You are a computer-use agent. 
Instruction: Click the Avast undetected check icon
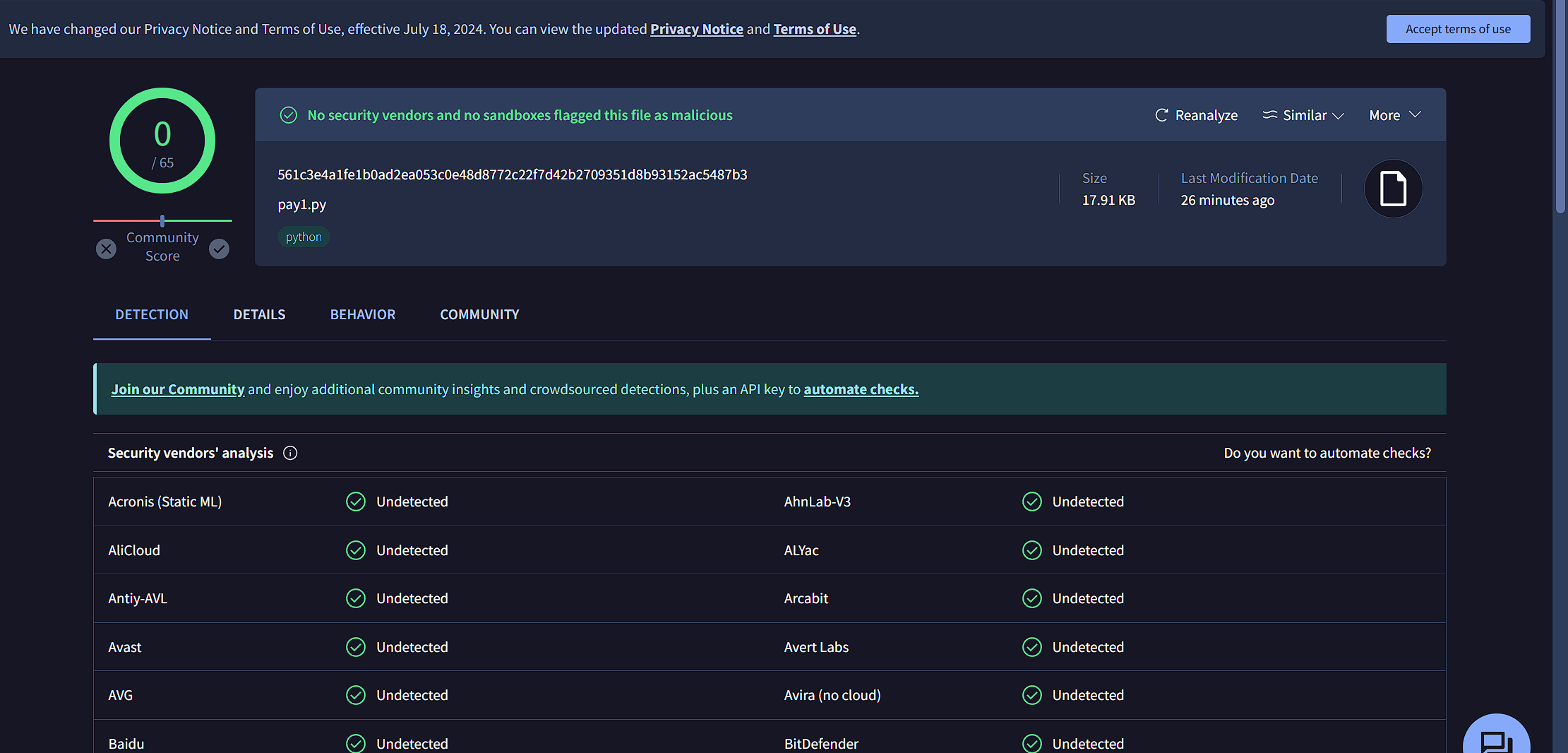tap(356, 647)
